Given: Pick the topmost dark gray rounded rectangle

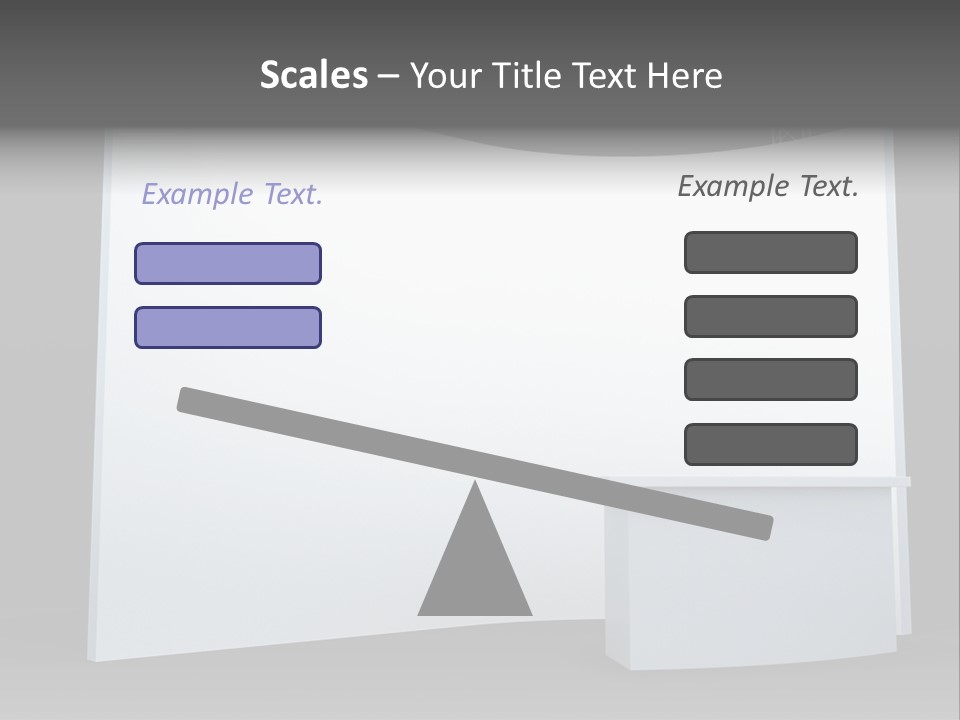Looking at the screenshot, I should 771,252.
